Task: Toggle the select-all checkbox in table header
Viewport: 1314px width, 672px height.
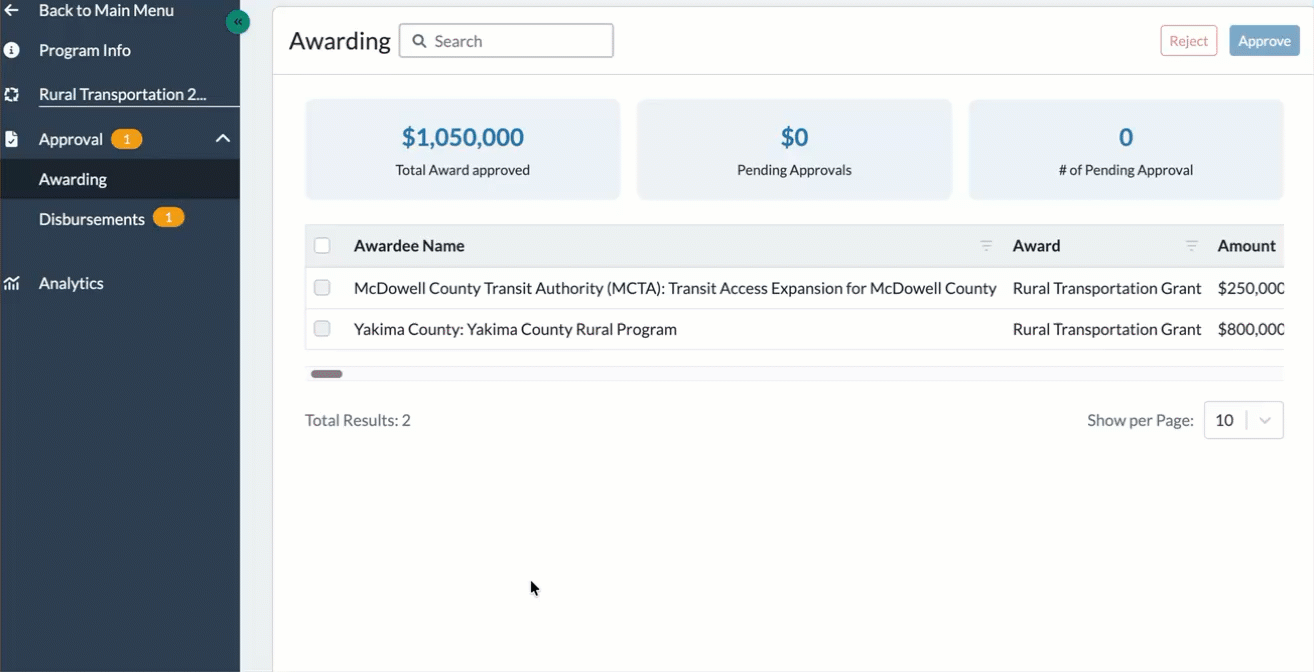Action: coord(322,246)
